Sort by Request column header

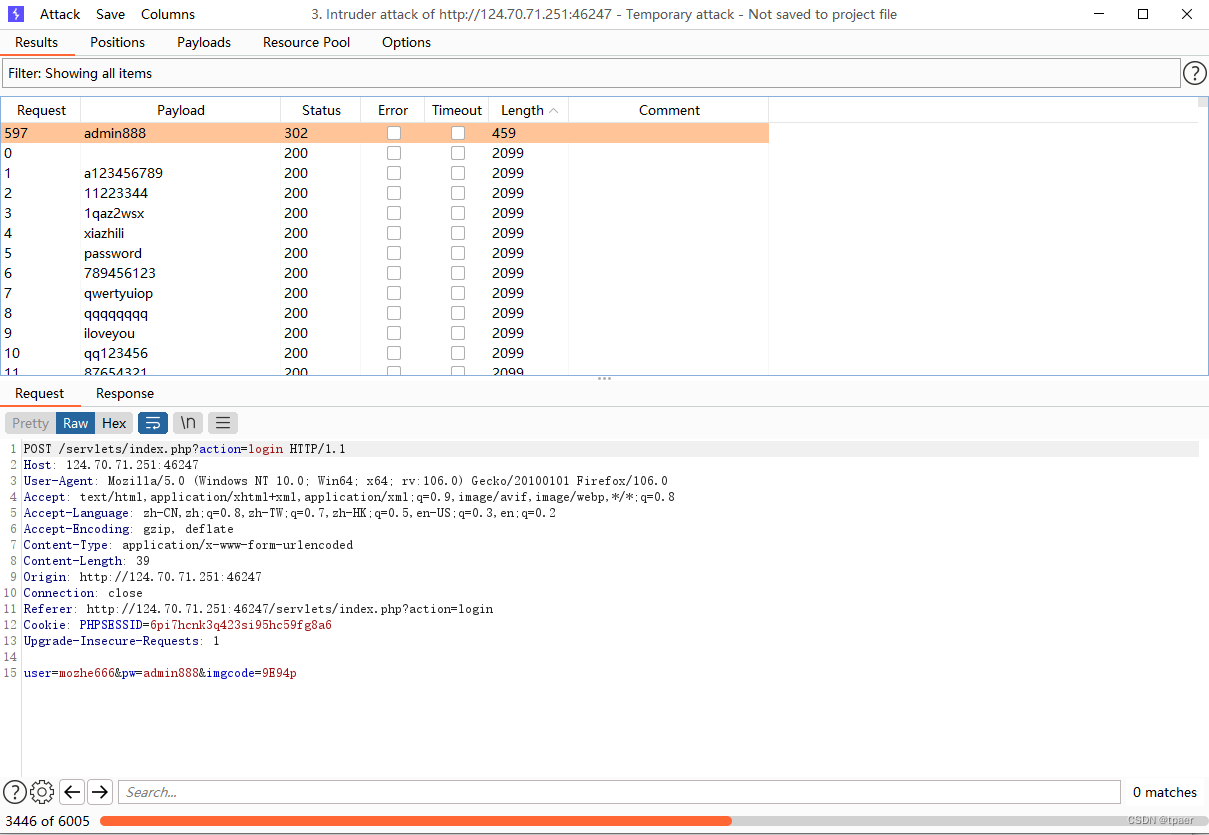pyautogui.click(x=41, y=110)
